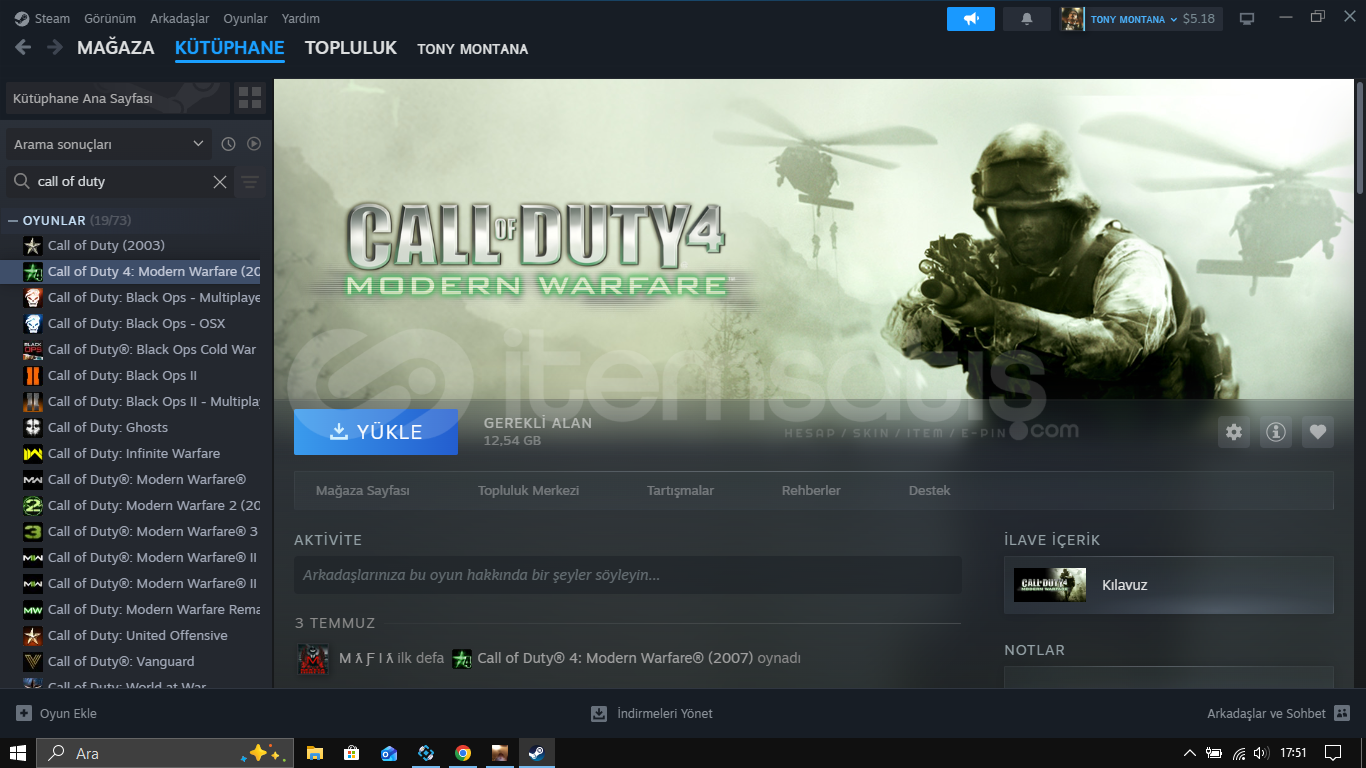Screen dimensions: 1366x768
Task: Open the Topluluk Merkezi link
Action: pyautogui.click(x=528, y=491)
